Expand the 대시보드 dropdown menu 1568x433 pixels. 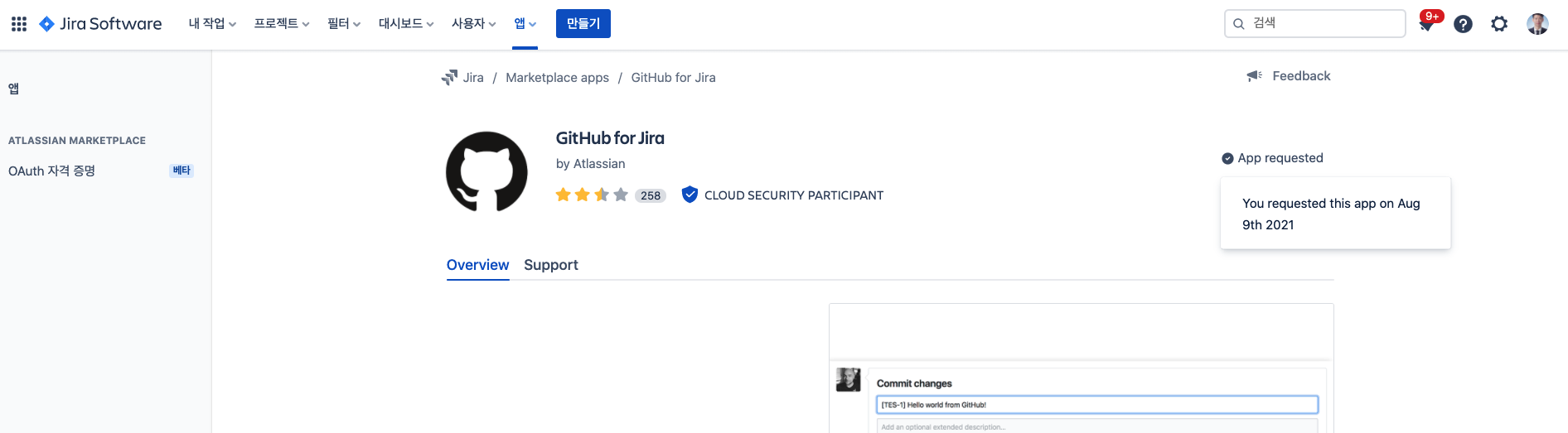click(406, 24)
